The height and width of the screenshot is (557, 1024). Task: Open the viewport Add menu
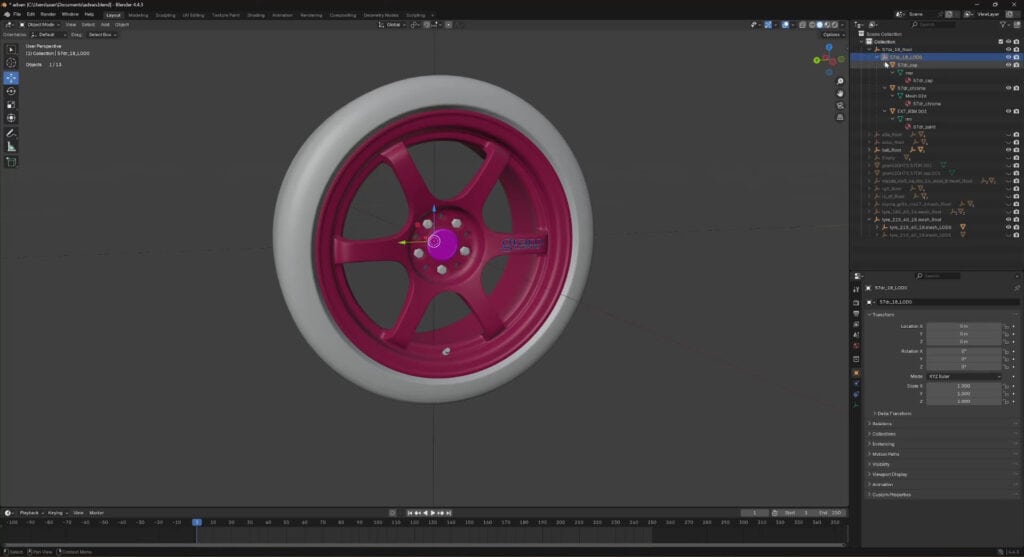tap(104, 25)
